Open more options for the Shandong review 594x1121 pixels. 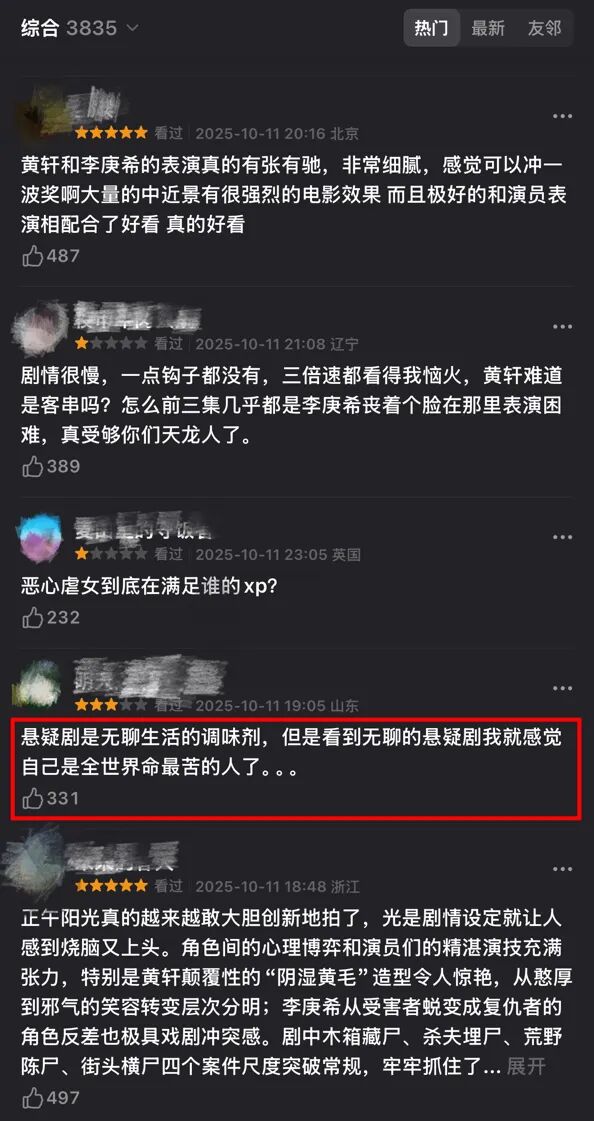pyautogui.click(x=563, y=688)
